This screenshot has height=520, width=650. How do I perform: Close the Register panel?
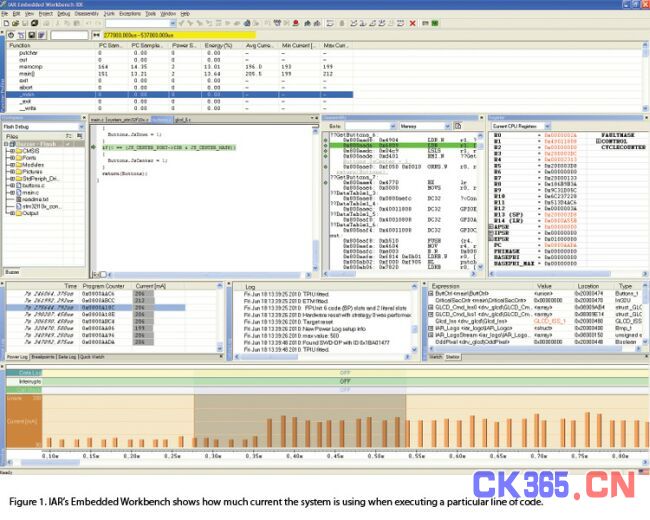coord(647,118)
